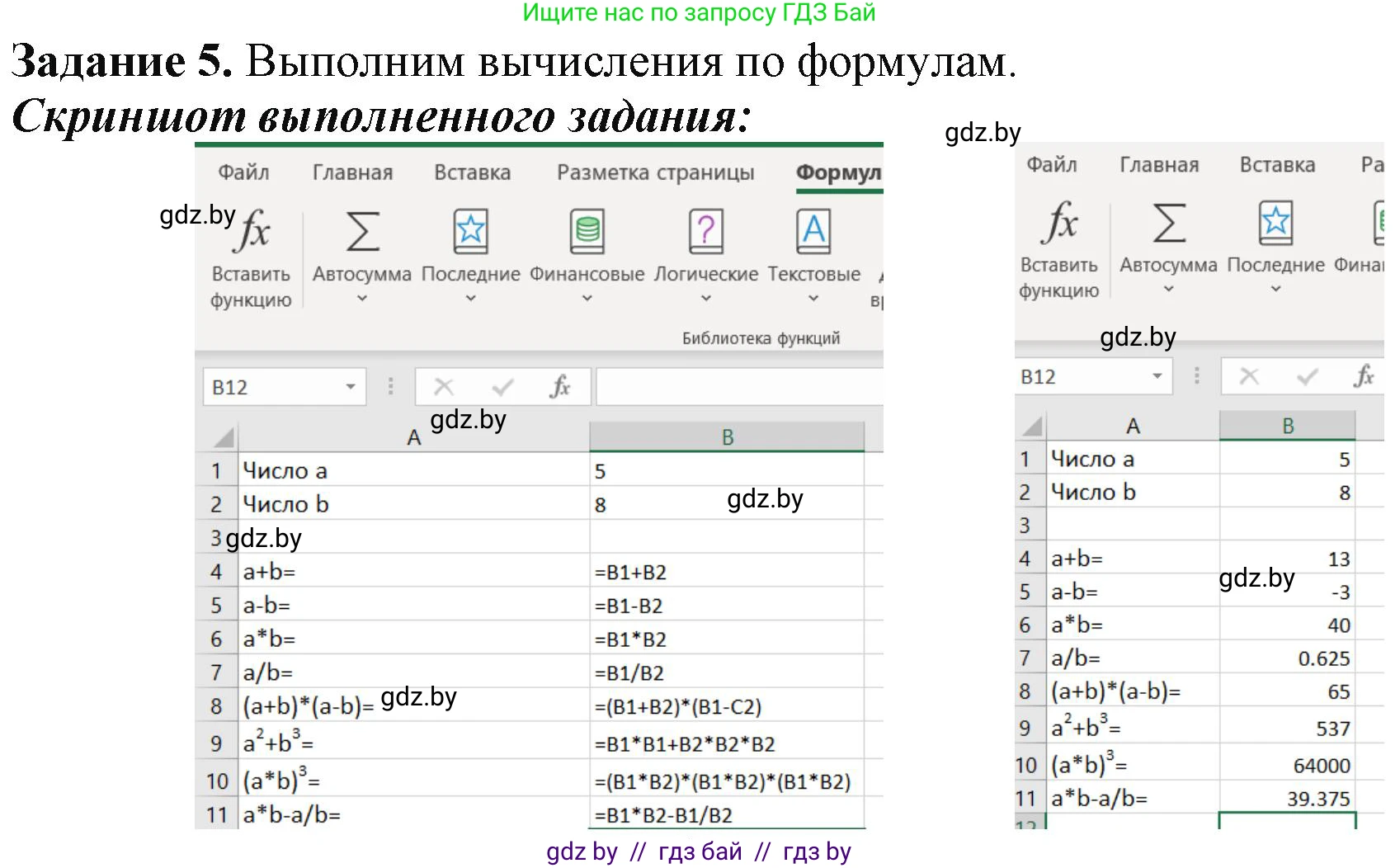1400x868 pixels.
Task: Select column B header to highlight it
Action: 727,436
